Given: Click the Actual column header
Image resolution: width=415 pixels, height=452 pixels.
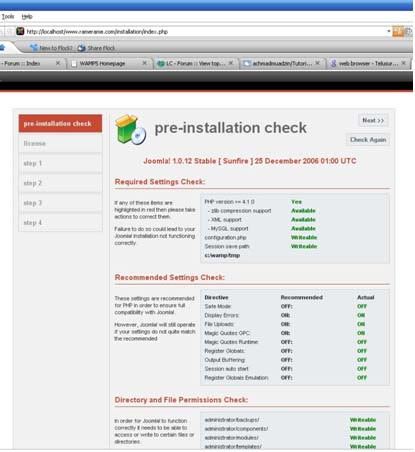Looking at the screenshot, I should coord(366,297).
